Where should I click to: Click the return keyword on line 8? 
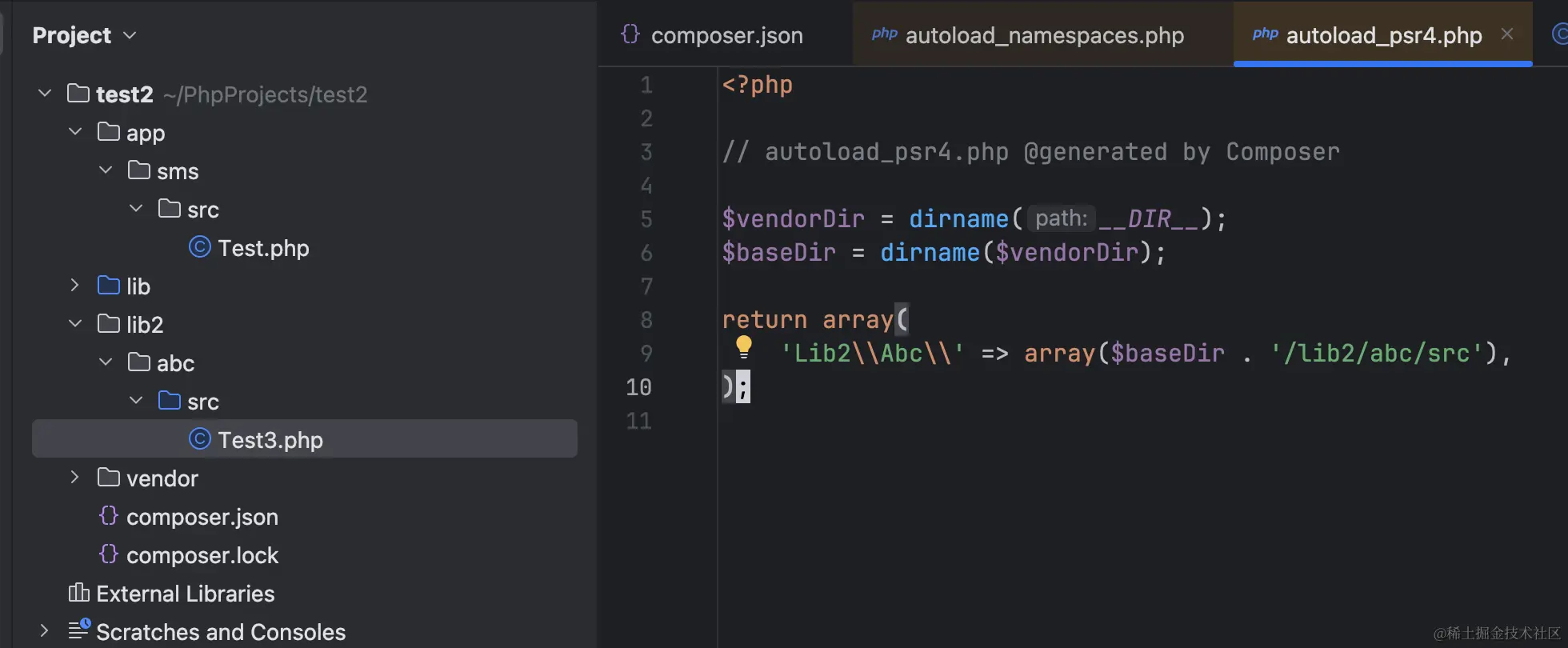764,320
